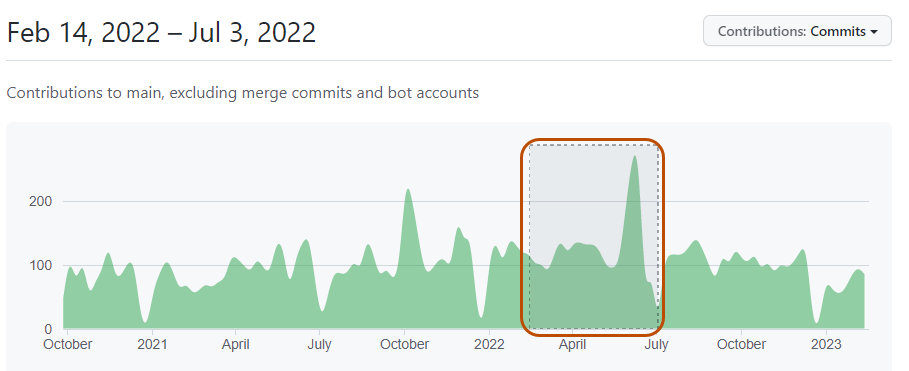Click the April label following 2022
909x371 pixels.
(x=572, y=344)
